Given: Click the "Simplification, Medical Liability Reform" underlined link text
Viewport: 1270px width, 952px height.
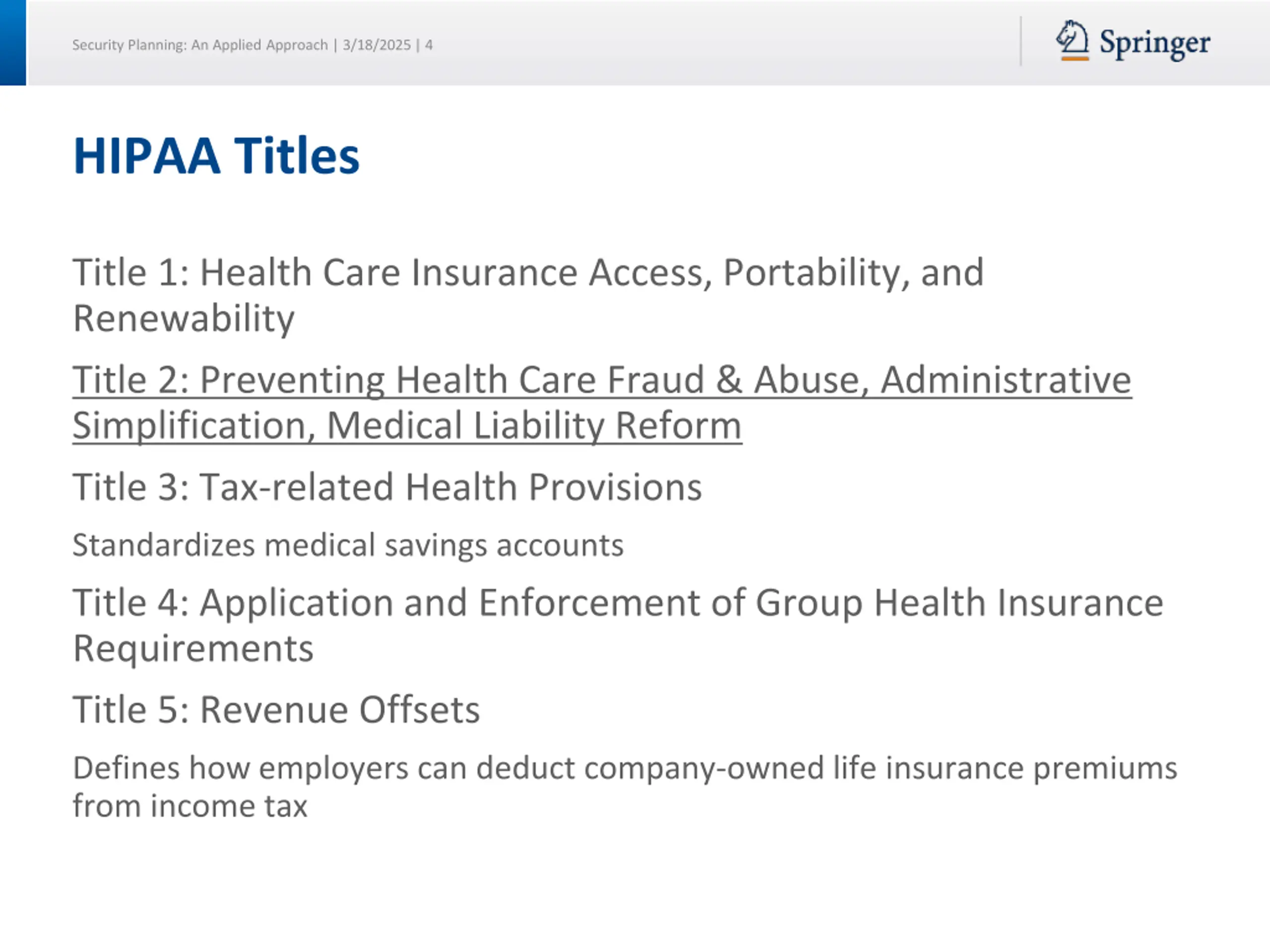Looking at the screenshot, I should click(407, 426).
